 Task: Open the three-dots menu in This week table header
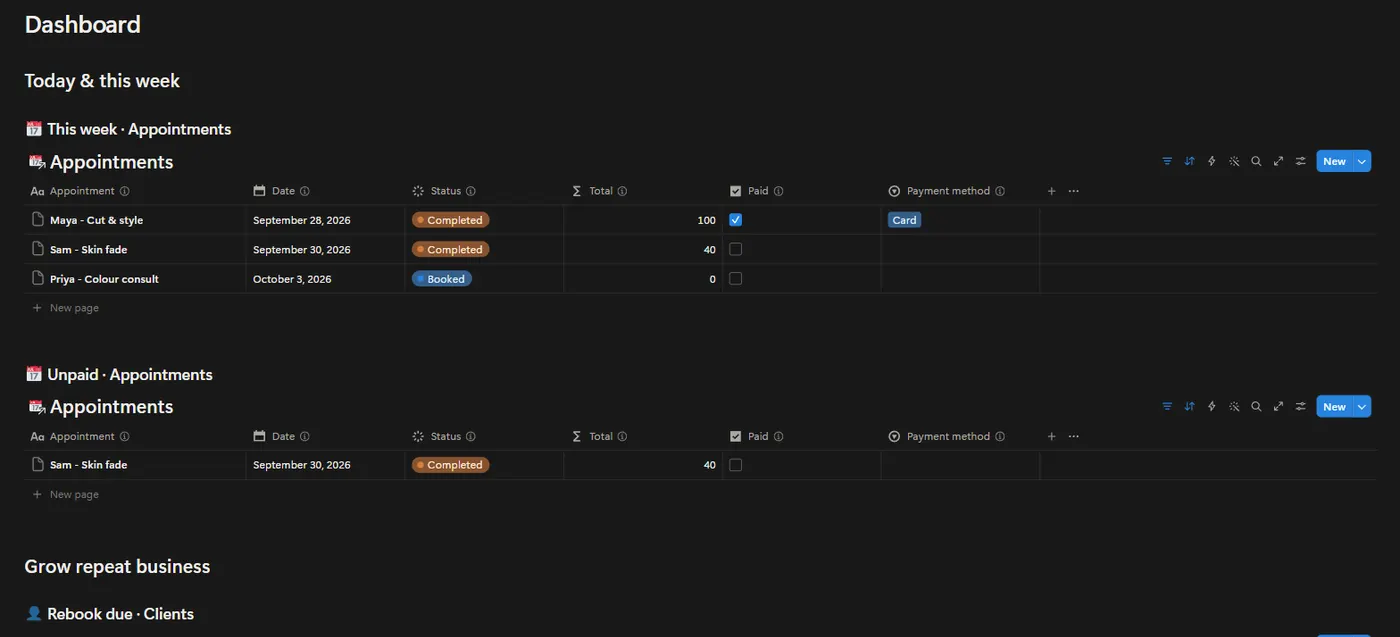tap(1073, 191)
